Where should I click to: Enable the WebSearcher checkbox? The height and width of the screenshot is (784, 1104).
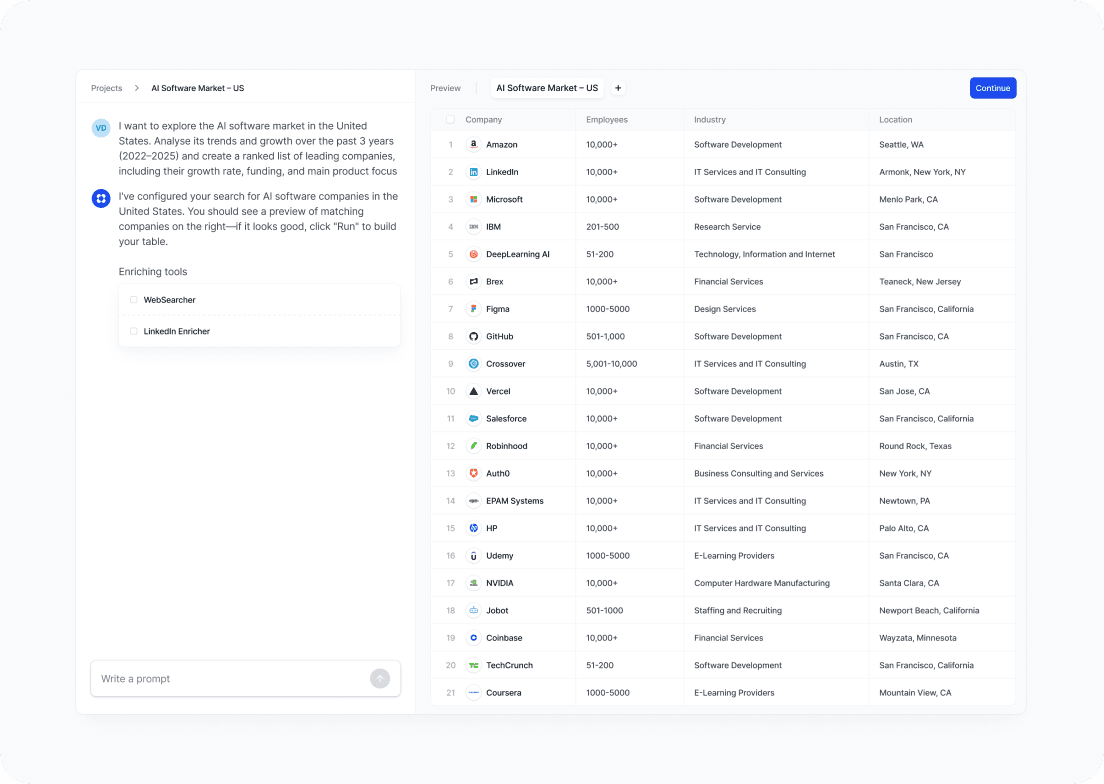[134, 300]
